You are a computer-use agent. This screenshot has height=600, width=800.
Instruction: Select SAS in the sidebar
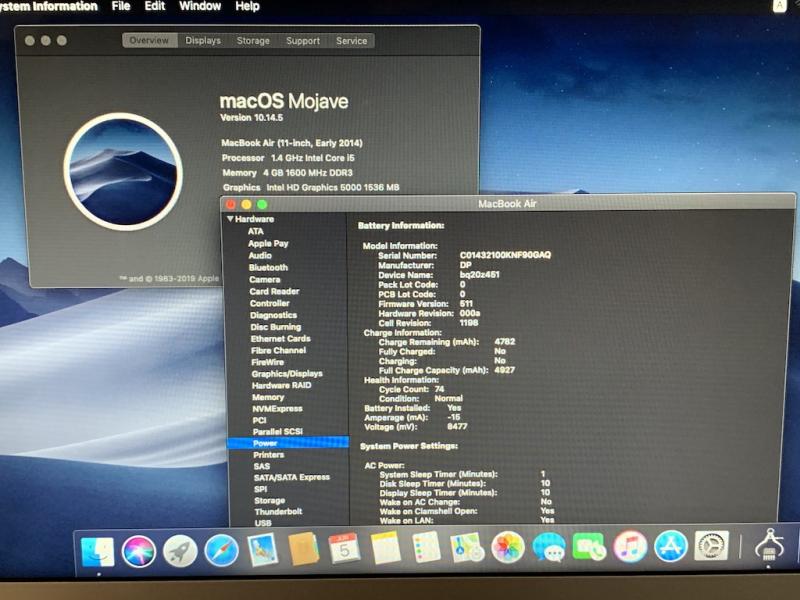pyautogui.click(x=262, y=466)
